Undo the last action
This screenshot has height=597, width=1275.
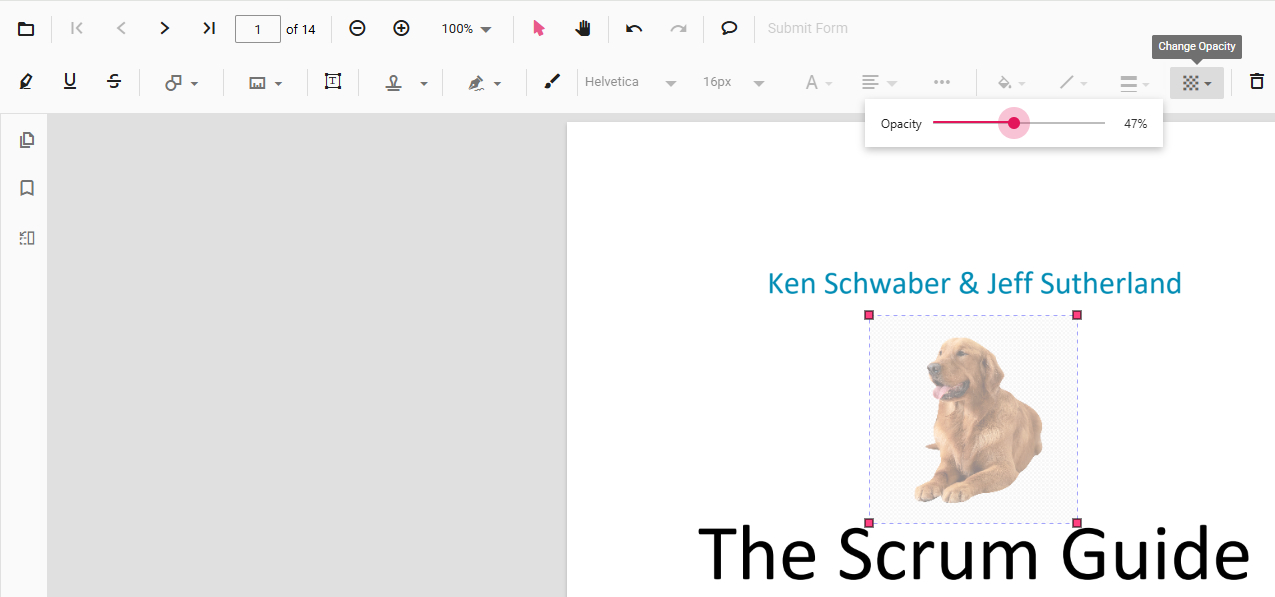(x=634, y=28)
